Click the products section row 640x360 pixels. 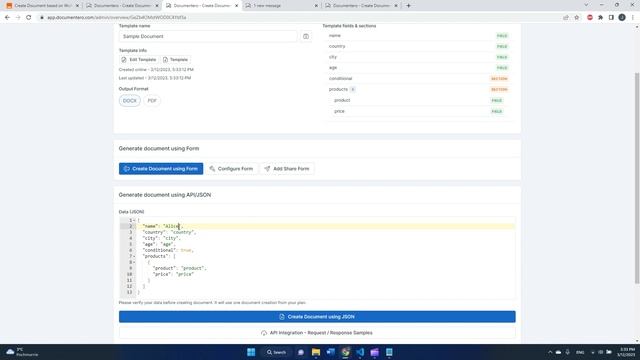pos(418,89)
